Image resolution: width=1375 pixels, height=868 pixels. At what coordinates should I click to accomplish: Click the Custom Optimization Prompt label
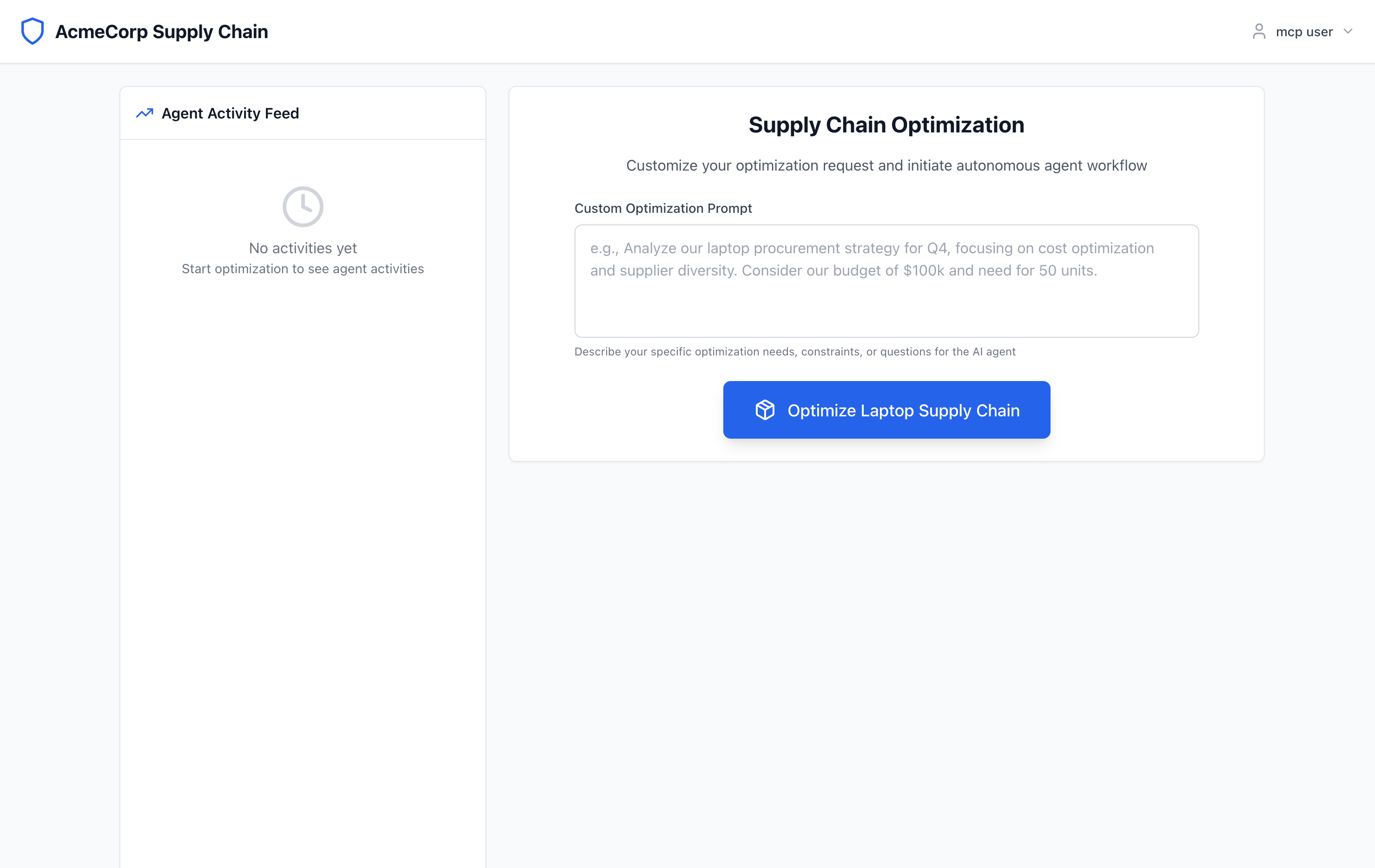tap(663, 208)
